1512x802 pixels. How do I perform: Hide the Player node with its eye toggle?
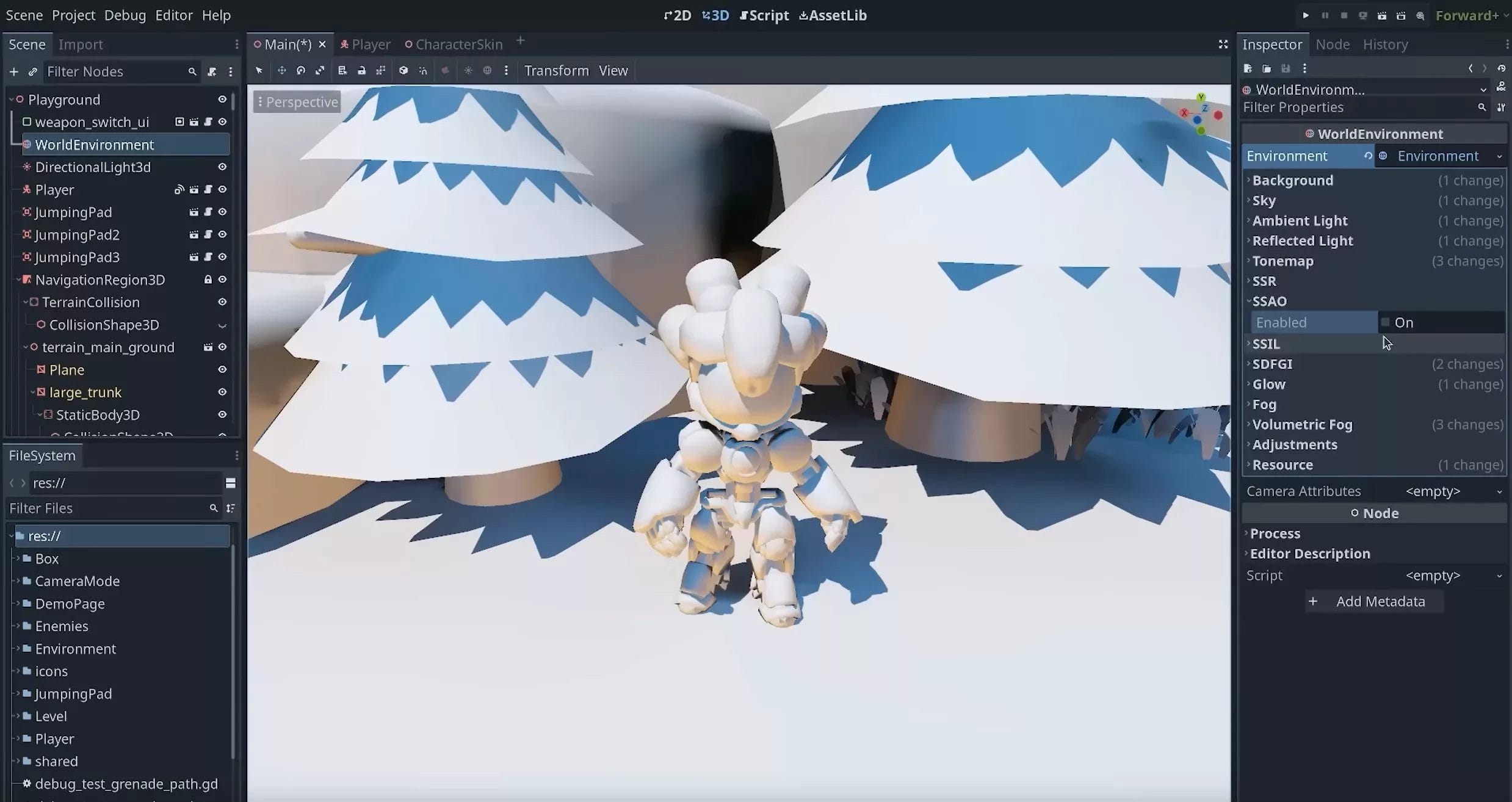pyautogui.click(x=222, y=189)
